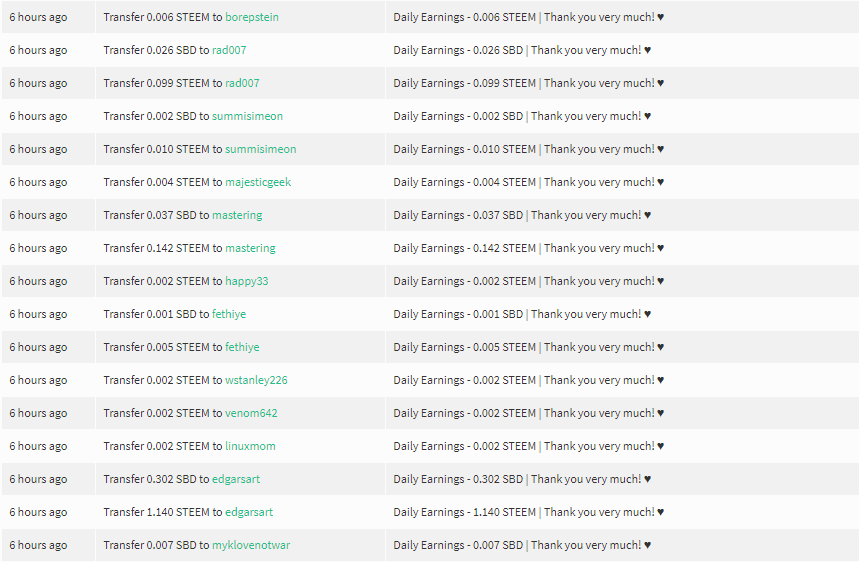Click 'Transfer 0.006 STEEM to' text
Viewport: 859px width, 562px height.
(x=163, y=18)
